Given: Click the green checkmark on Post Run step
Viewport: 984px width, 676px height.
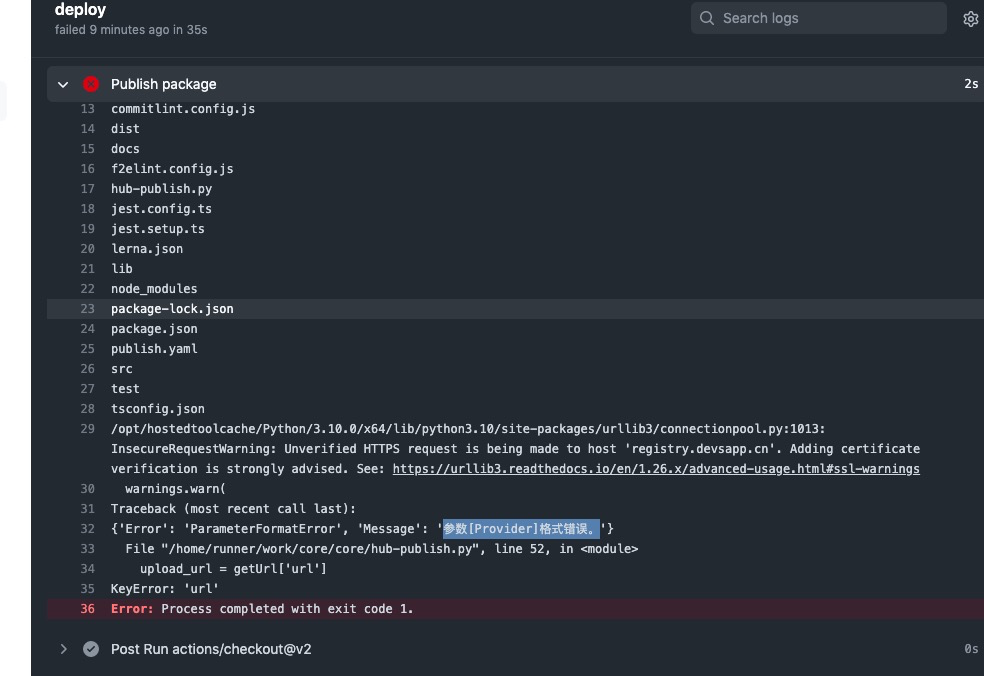Looking at the screenshot, I should coord(91,648).
